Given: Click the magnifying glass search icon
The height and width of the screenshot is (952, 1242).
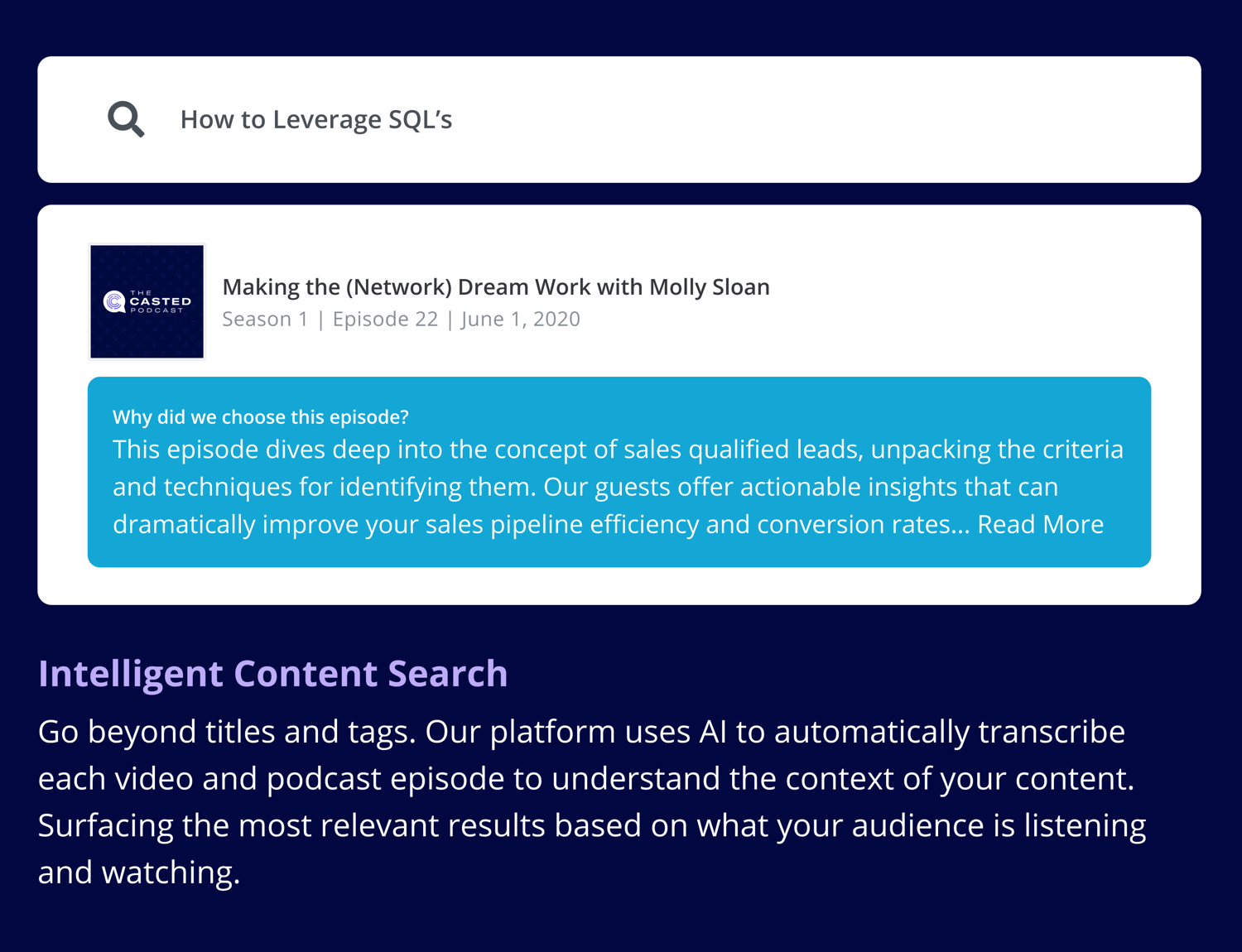Looking at the screenshot, I should click(x=126, y=119).
